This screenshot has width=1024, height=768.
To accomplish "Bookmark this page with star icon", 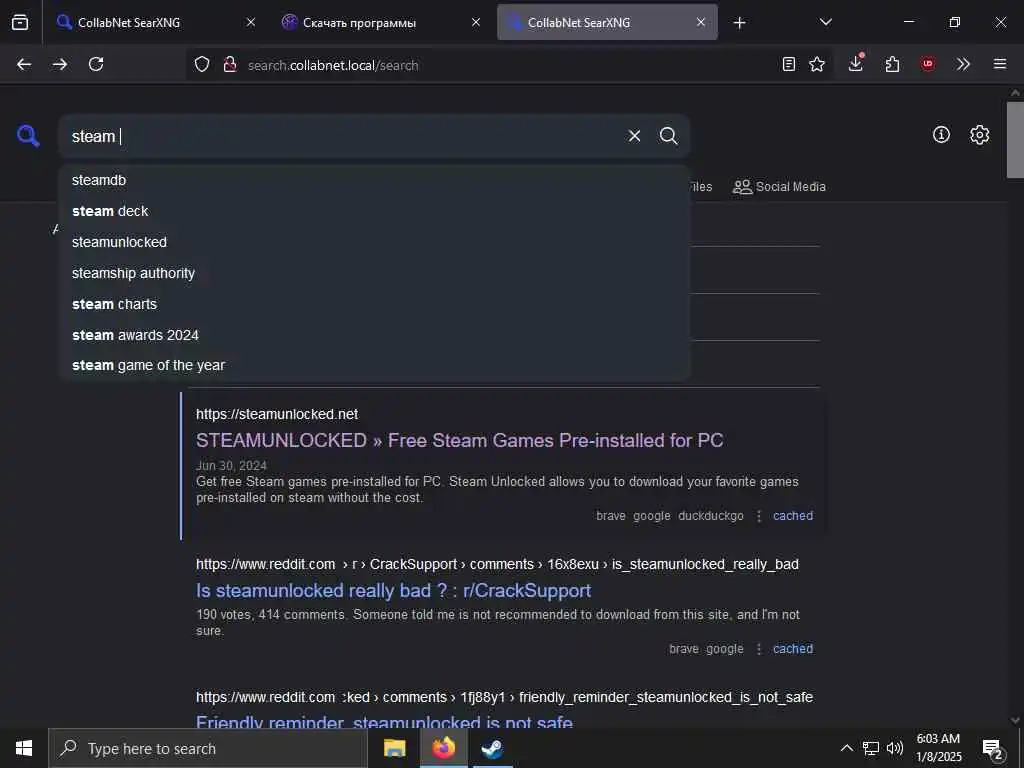I will click(x=817, y=64).
